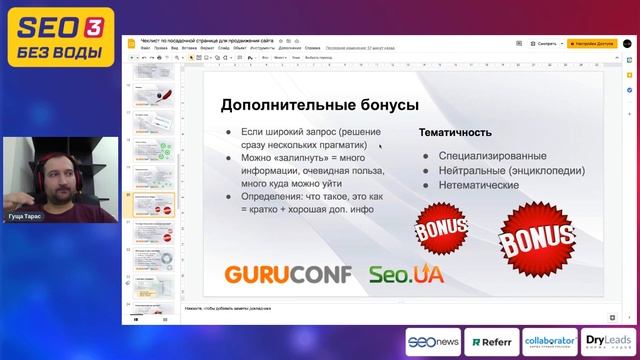Select slide thumbnail with green circles

[154, 151]
